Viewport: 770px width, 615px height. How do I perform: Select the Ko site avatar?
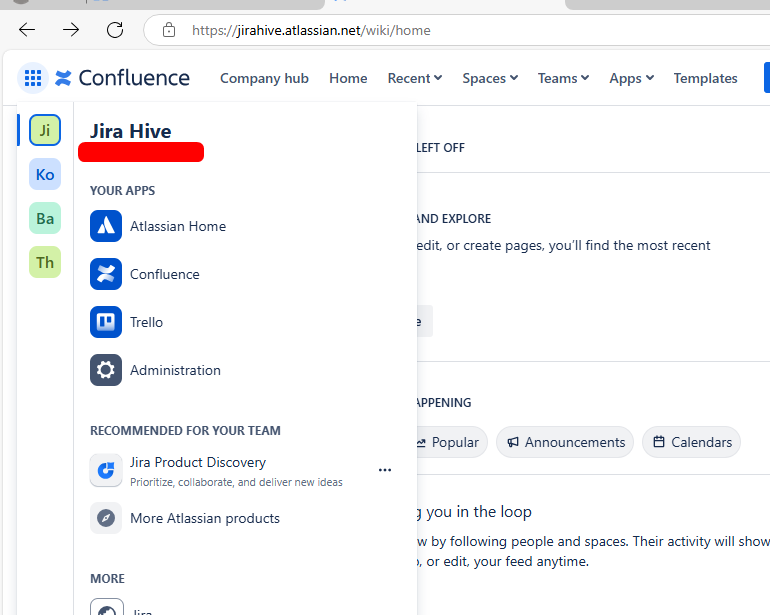click(x=45, y=174)
